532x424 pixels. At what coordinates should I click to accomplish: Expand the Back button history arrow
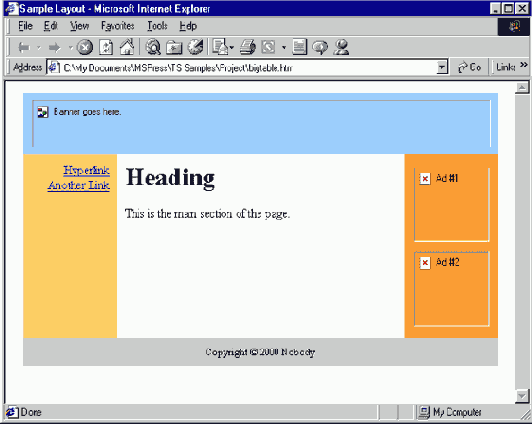(x=39, y=47)
